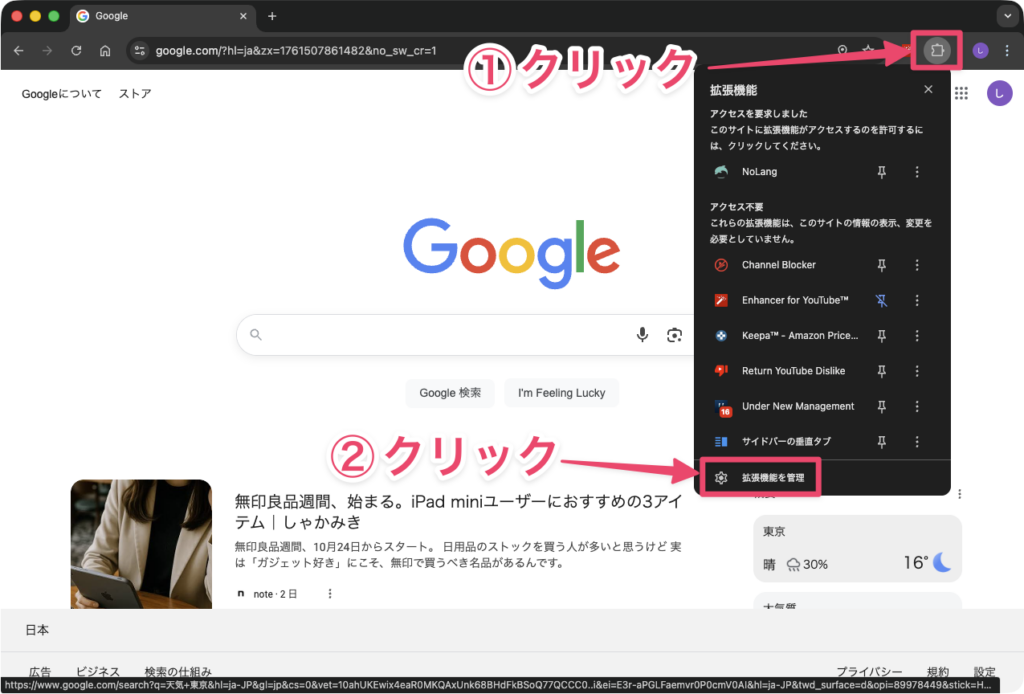Pin Channel Blocker extension to toolbar

[x=881, y=265]
